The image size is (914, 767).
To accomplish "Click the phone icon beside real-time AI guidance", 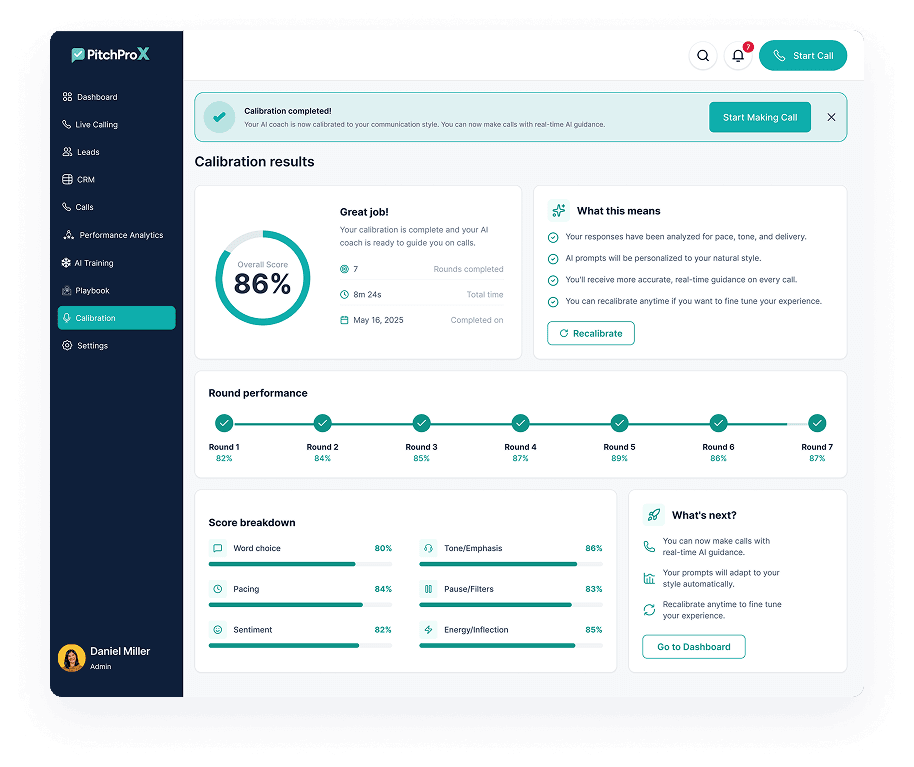I will coord(649,546).
